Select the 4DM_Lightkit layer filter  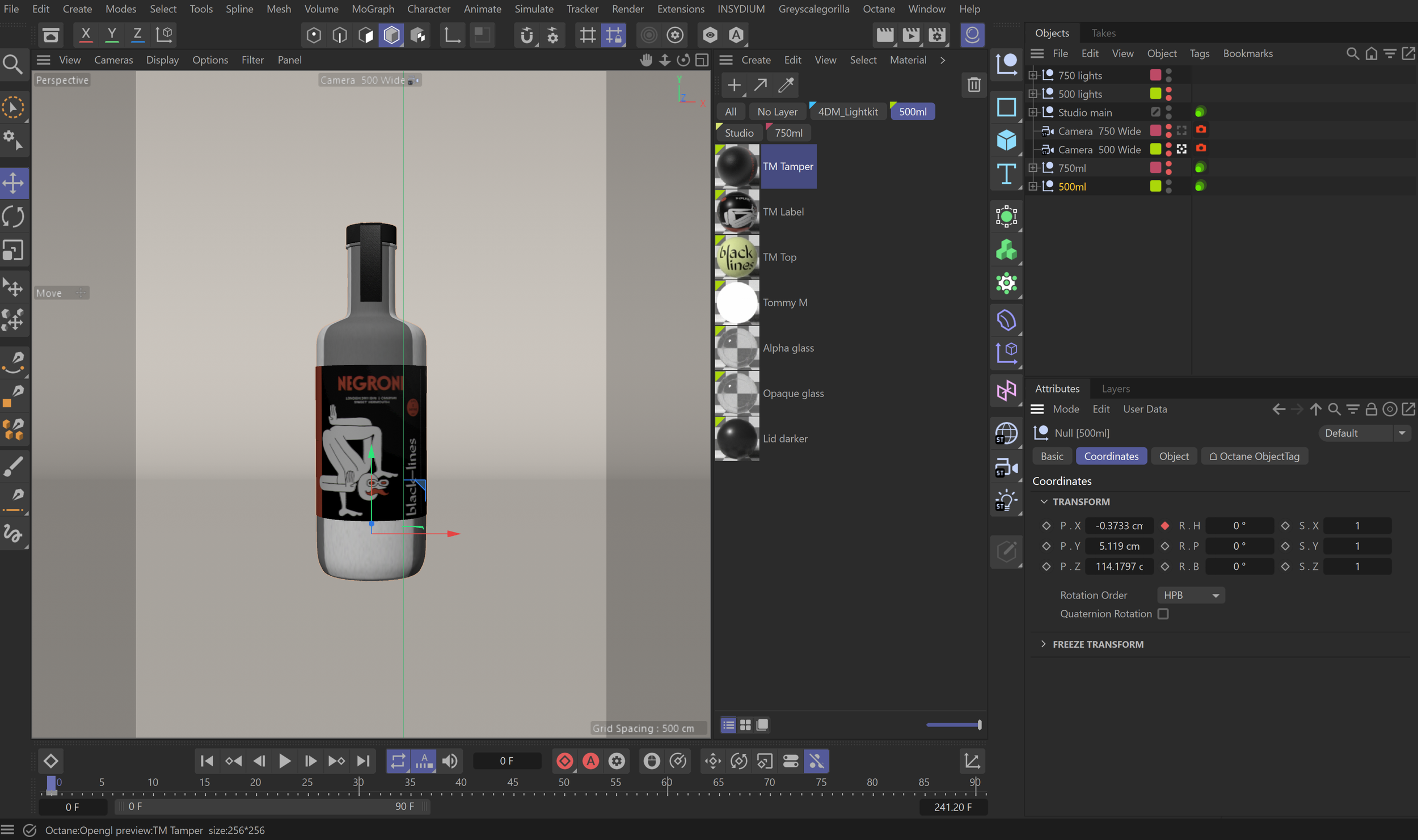[847, 112]
